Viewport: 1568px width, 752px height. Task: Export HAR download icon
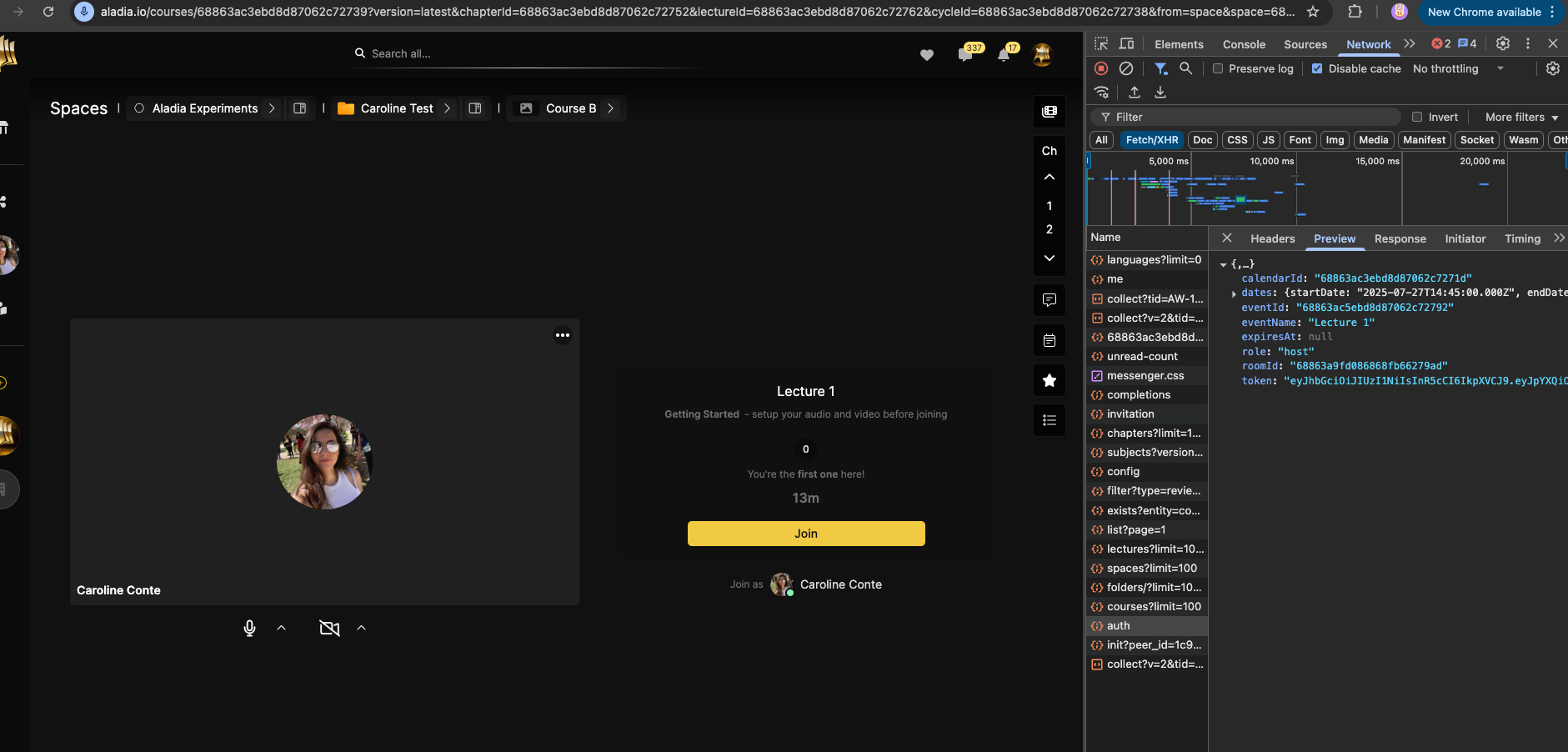pos(1160,93)
